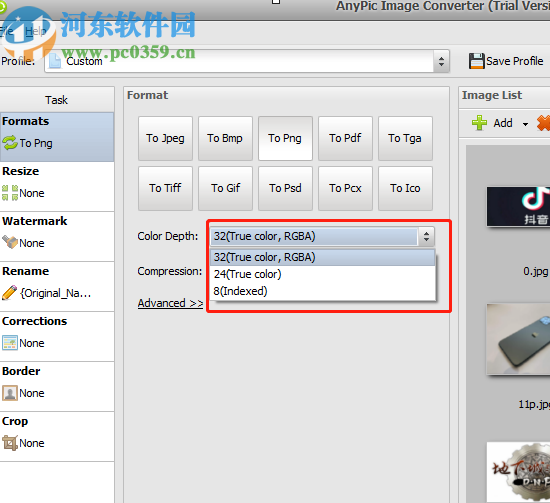This screenshot has width=550, height=503.
Task: Click the {Original_Na... rename value
Action: 55,293
